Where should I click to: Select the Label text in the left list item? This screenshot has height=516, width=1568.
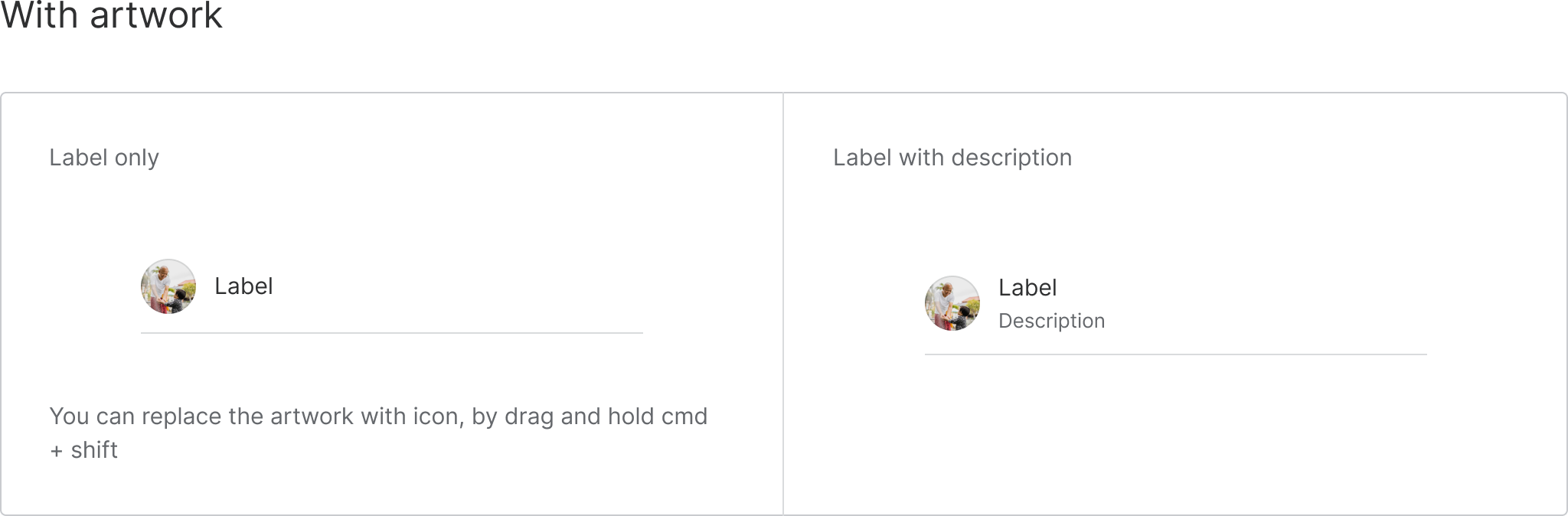[x=243, y=286]
